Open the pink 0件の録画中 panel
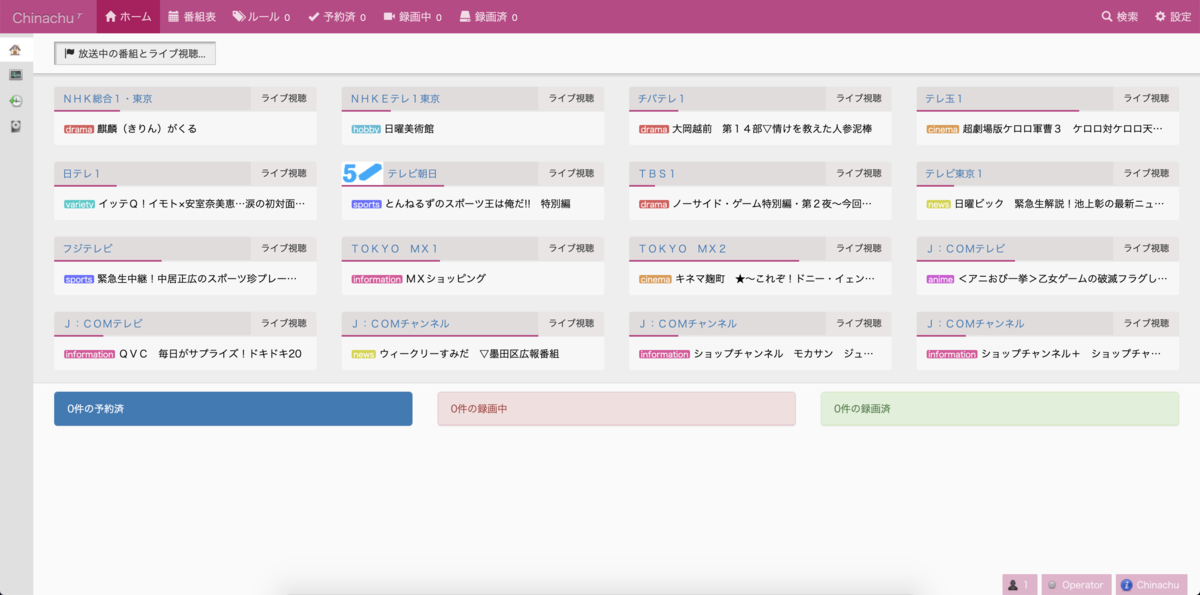This screenshot has width=1200, height=595. point(616,409)
